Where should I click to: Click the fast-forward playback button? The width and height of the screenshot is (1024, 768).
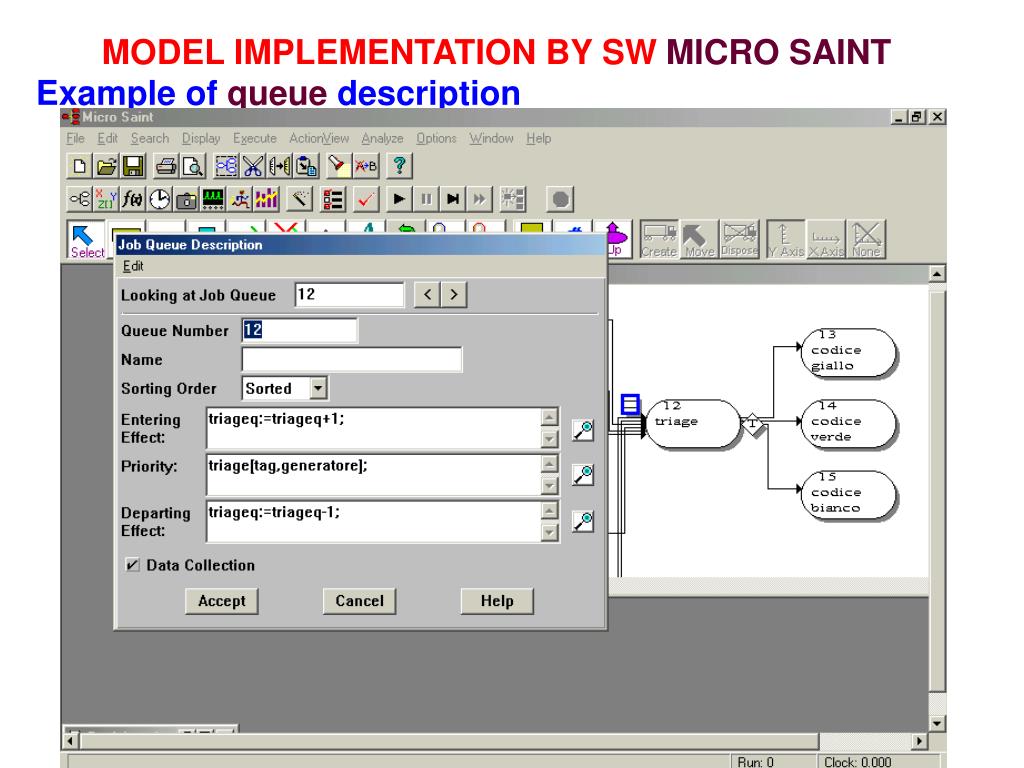coord(479,199)
